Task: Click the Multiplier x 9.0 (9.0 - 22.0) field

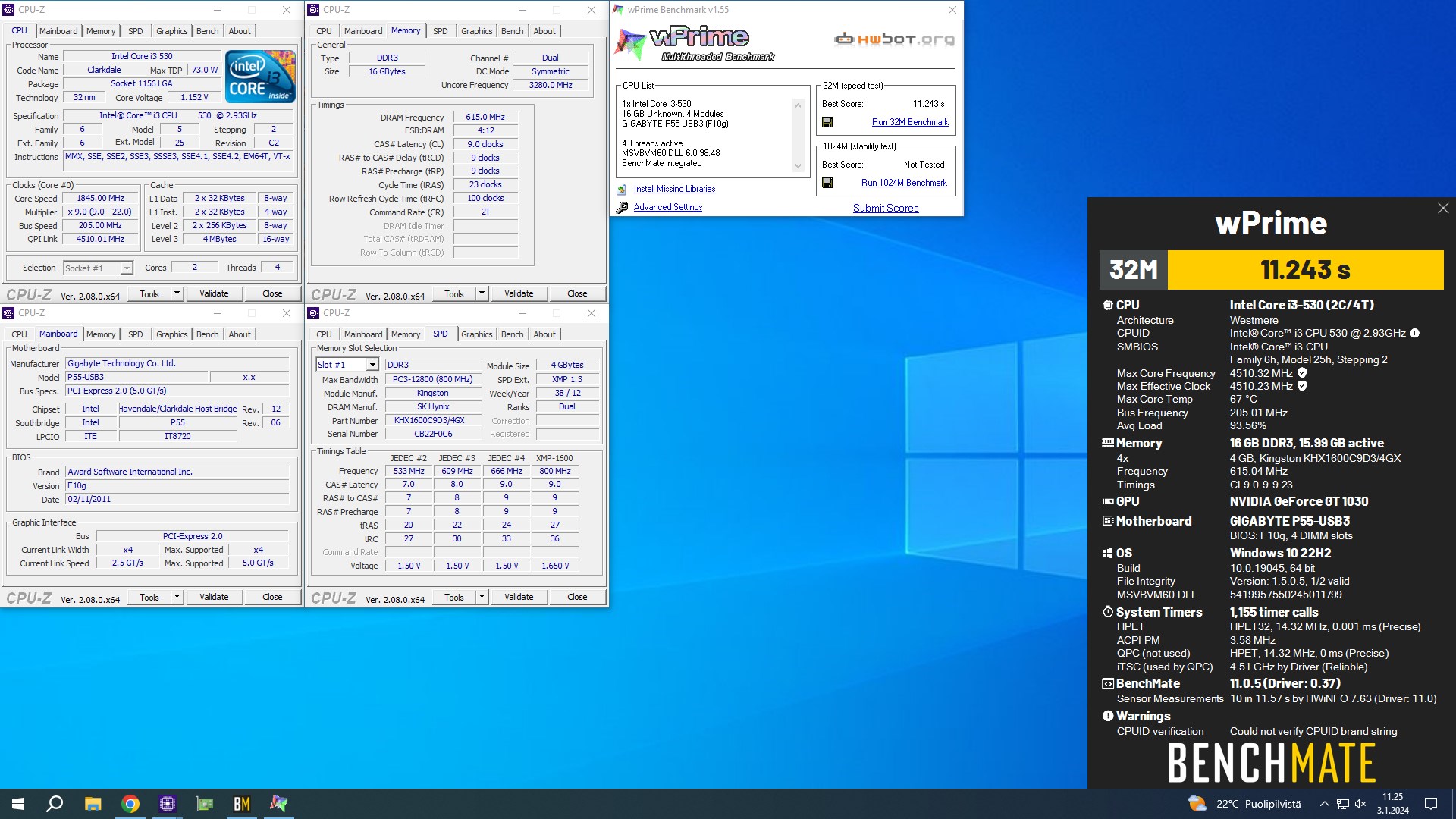Action: point(100,212)
